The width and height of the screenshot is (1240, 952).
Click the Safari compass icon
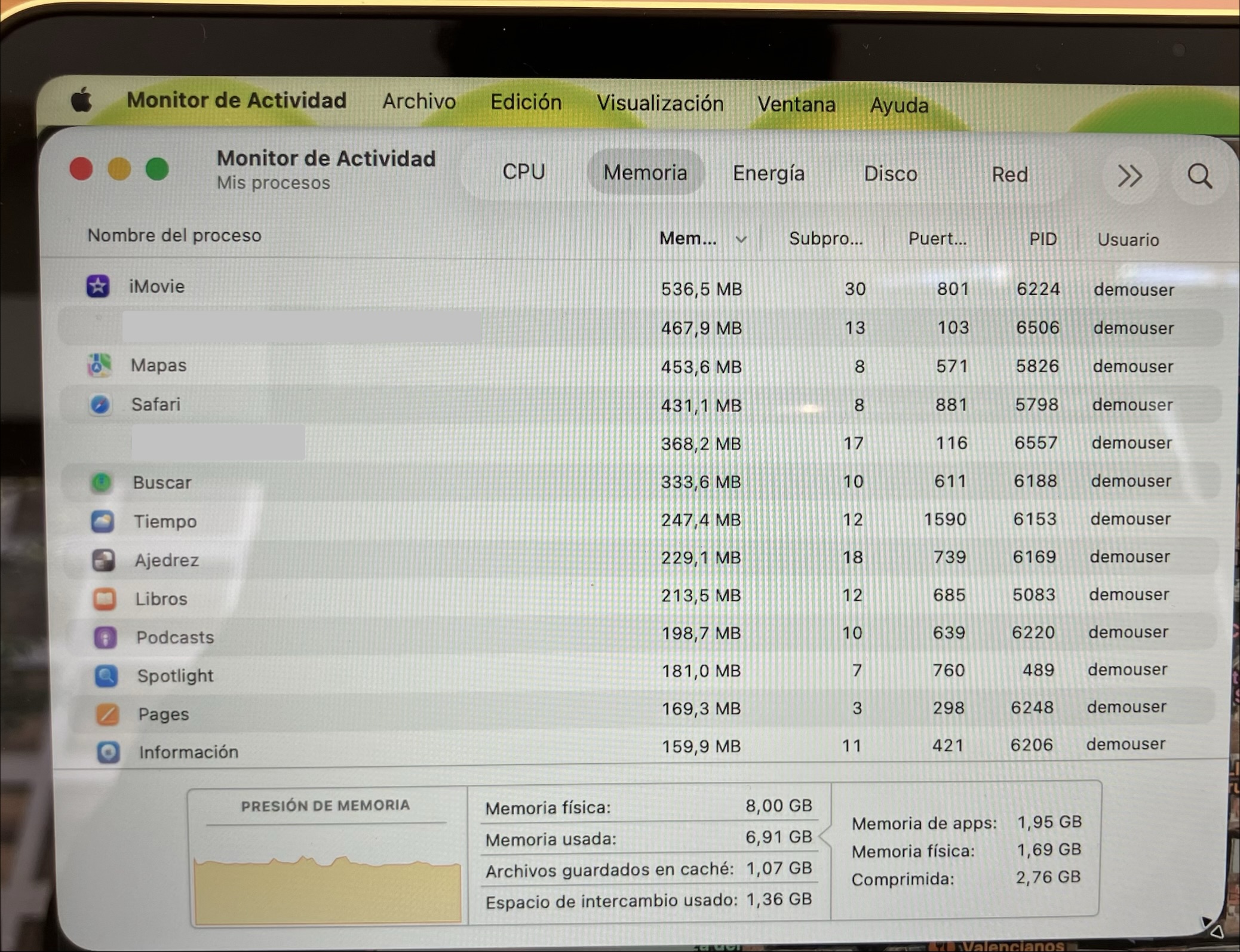(100, 404)
